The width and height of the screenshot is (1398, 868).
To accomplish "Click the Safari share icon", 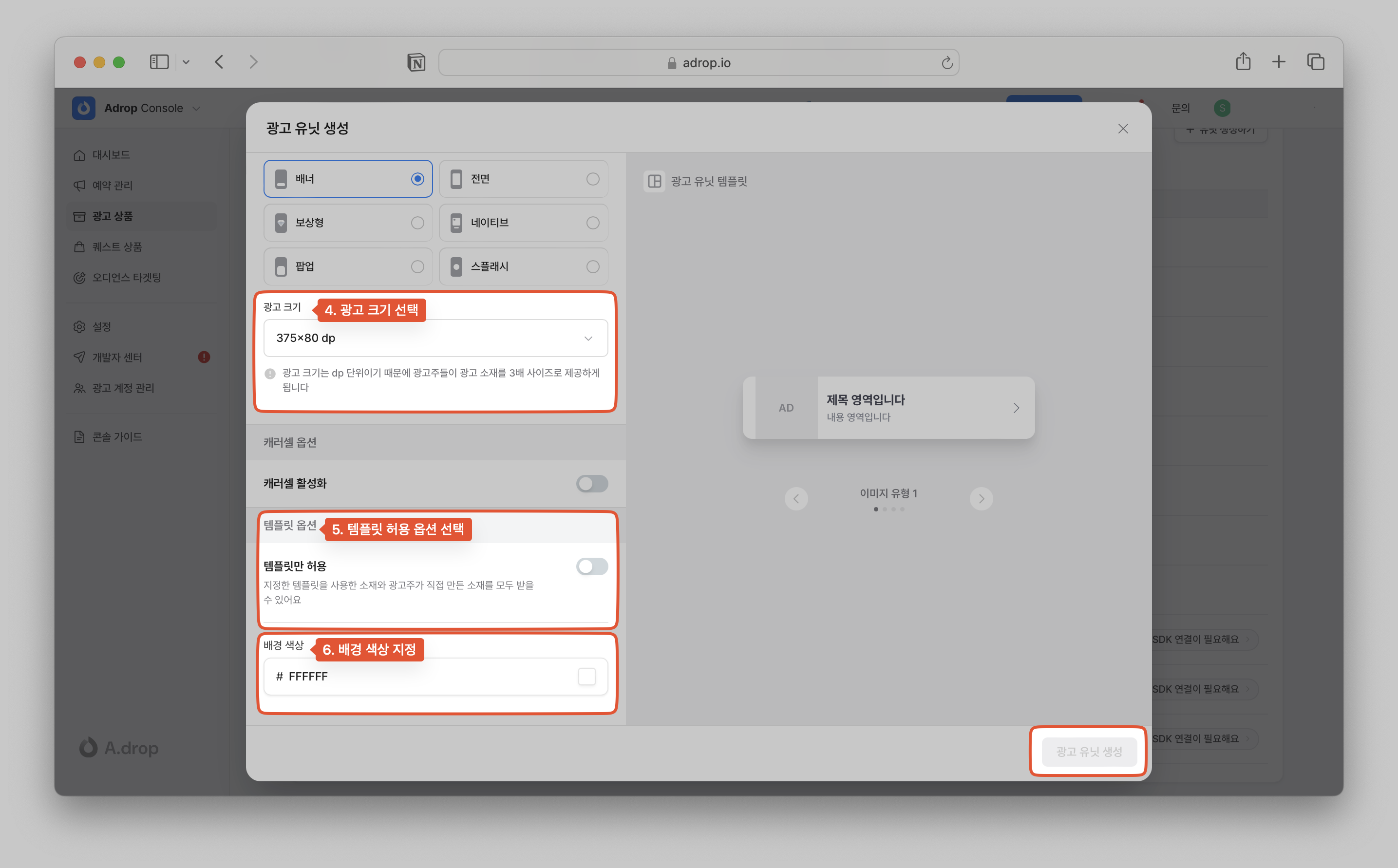I will click(x=1243, y=61).
